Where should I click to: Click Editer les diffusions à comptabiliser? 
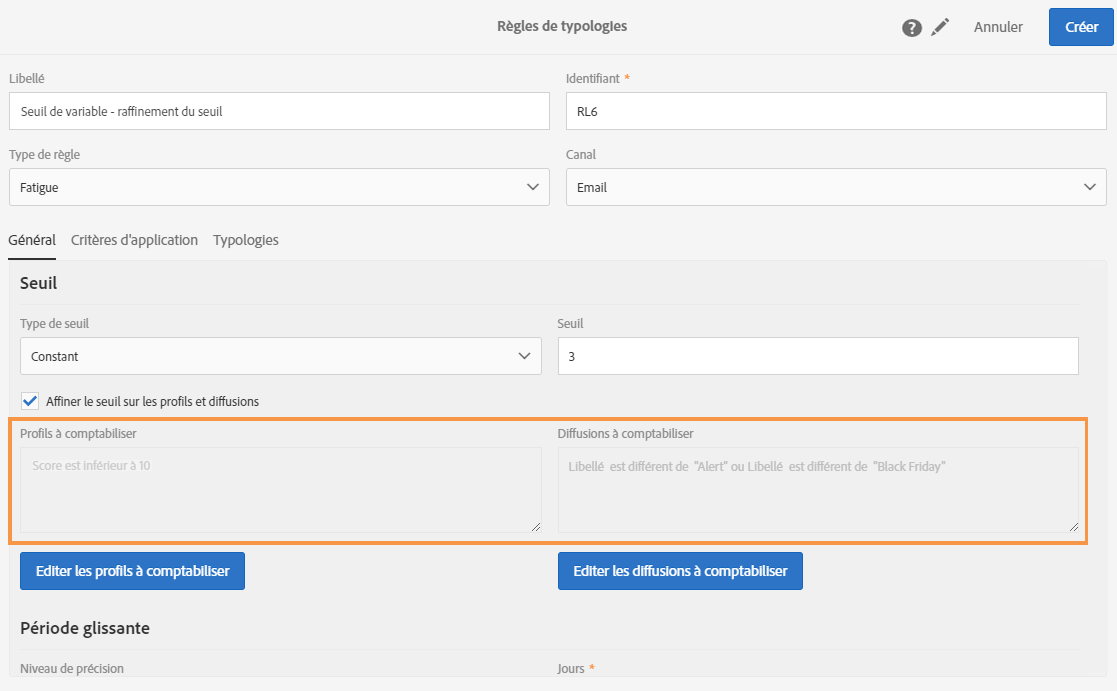(680, 571)
